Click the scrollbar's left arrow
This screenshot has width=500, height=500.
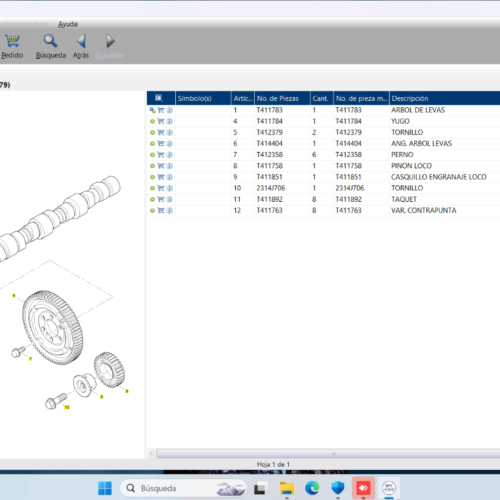tap(151, 453)
